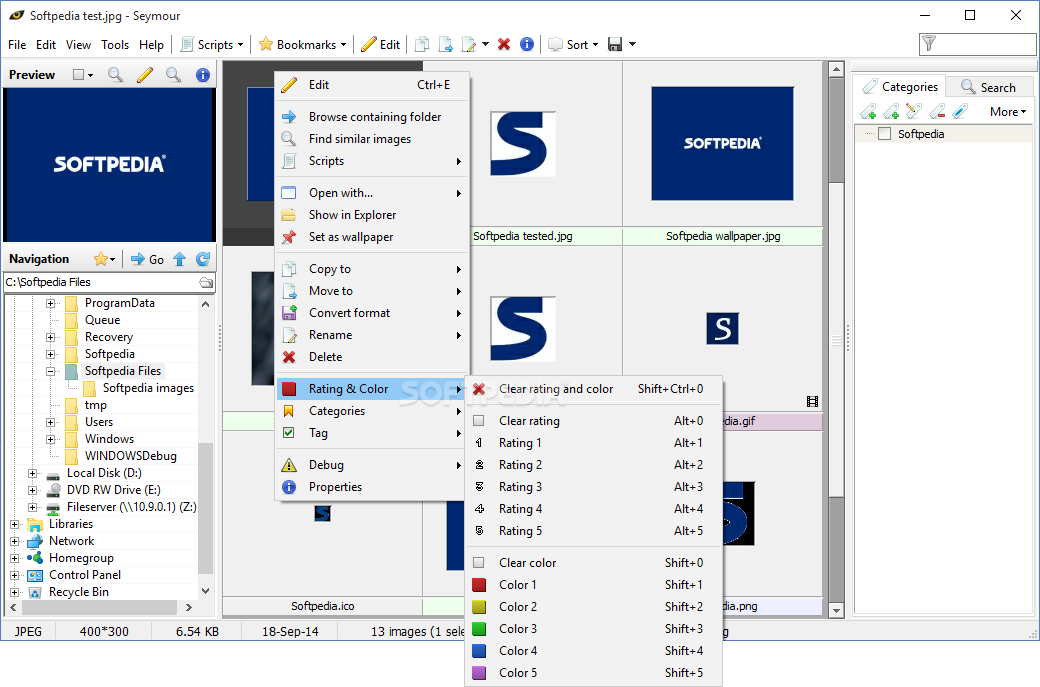The image size is (1040, 687).
Task: Click the toolbar Move to icon
Action: point(445,44)
